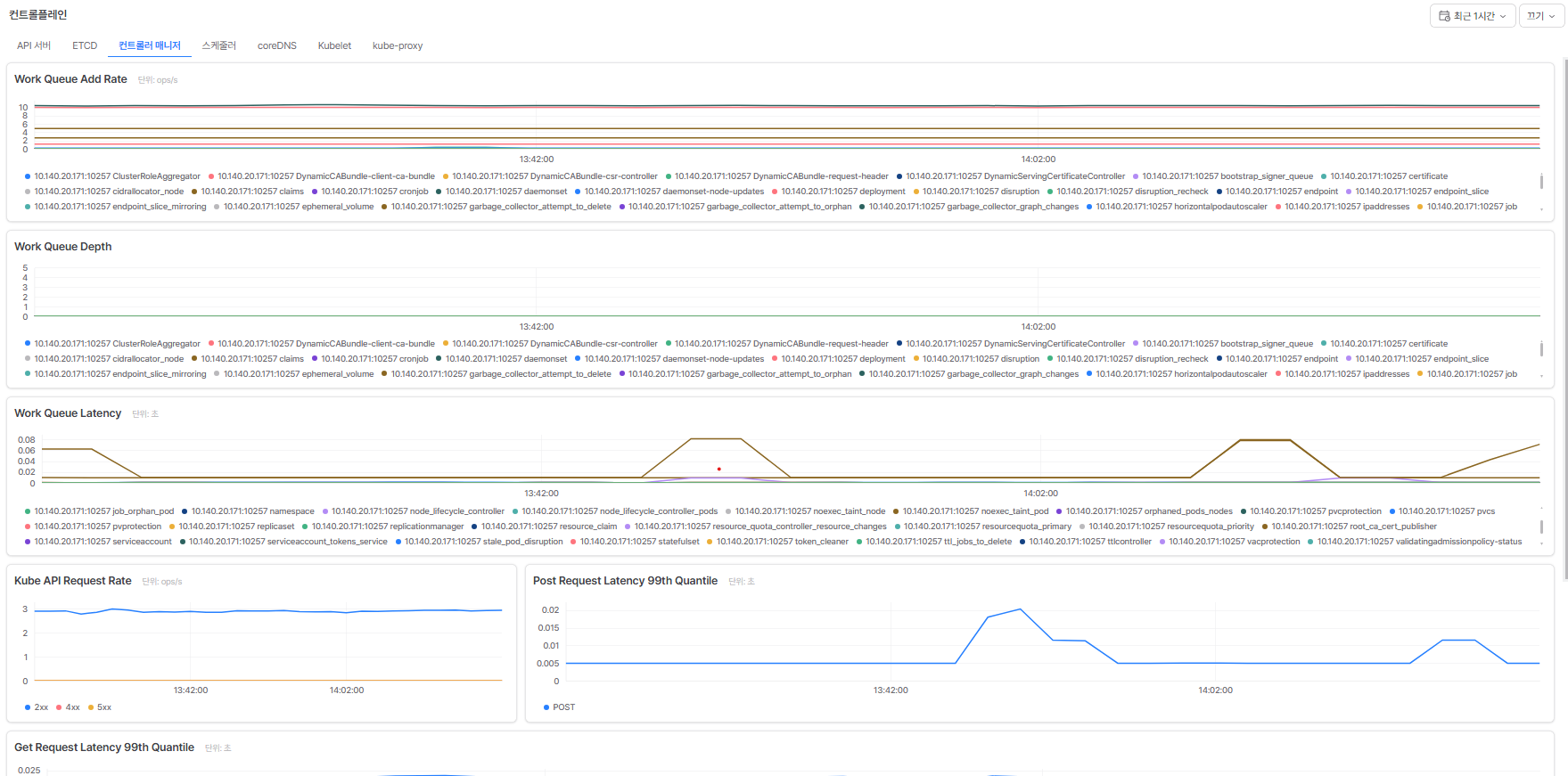Toggle root_ca_cert_publisher series in Latency legend

1350,527
